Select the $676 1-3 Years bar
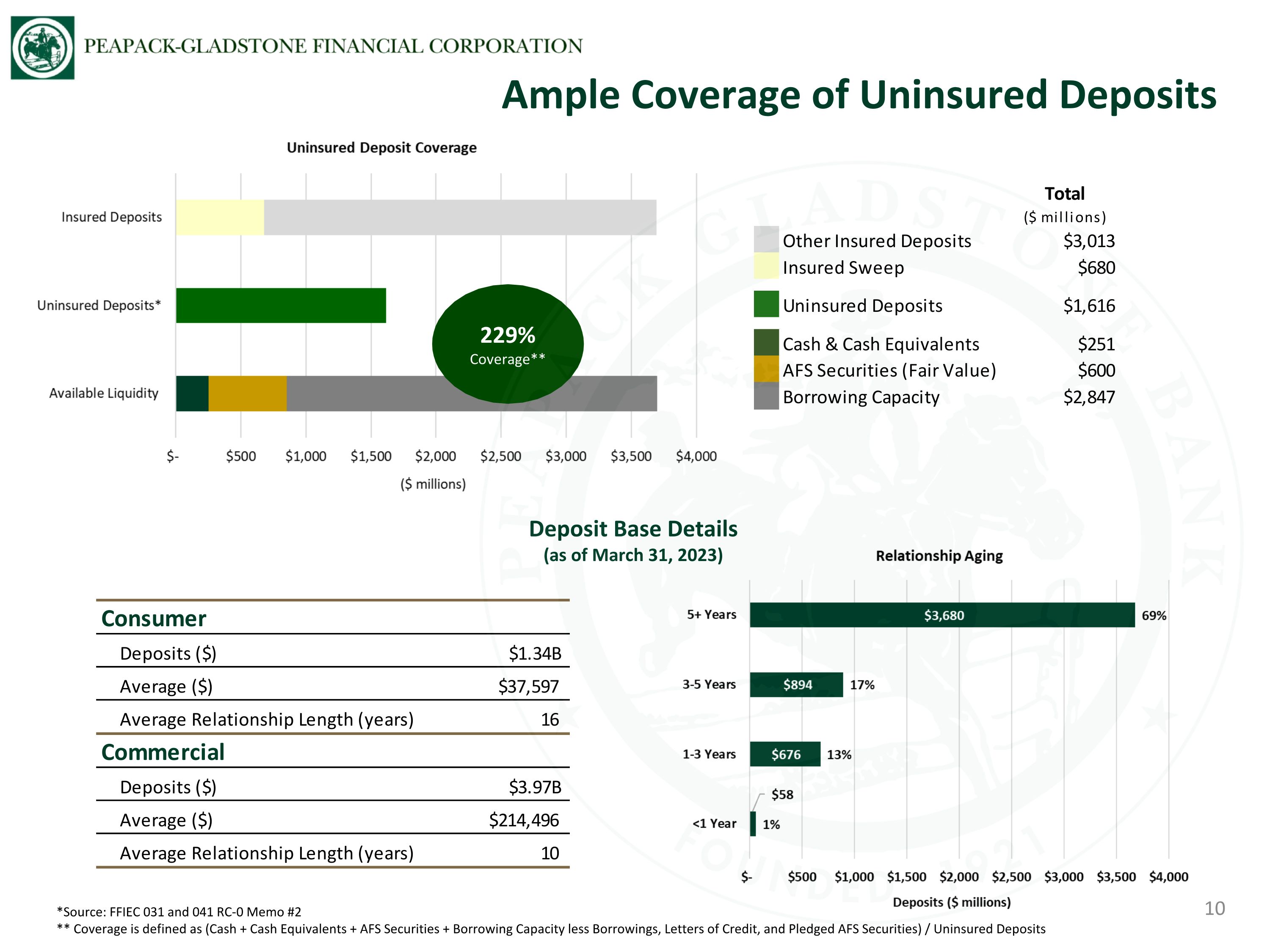The image size is (1270, 952). 785,754
